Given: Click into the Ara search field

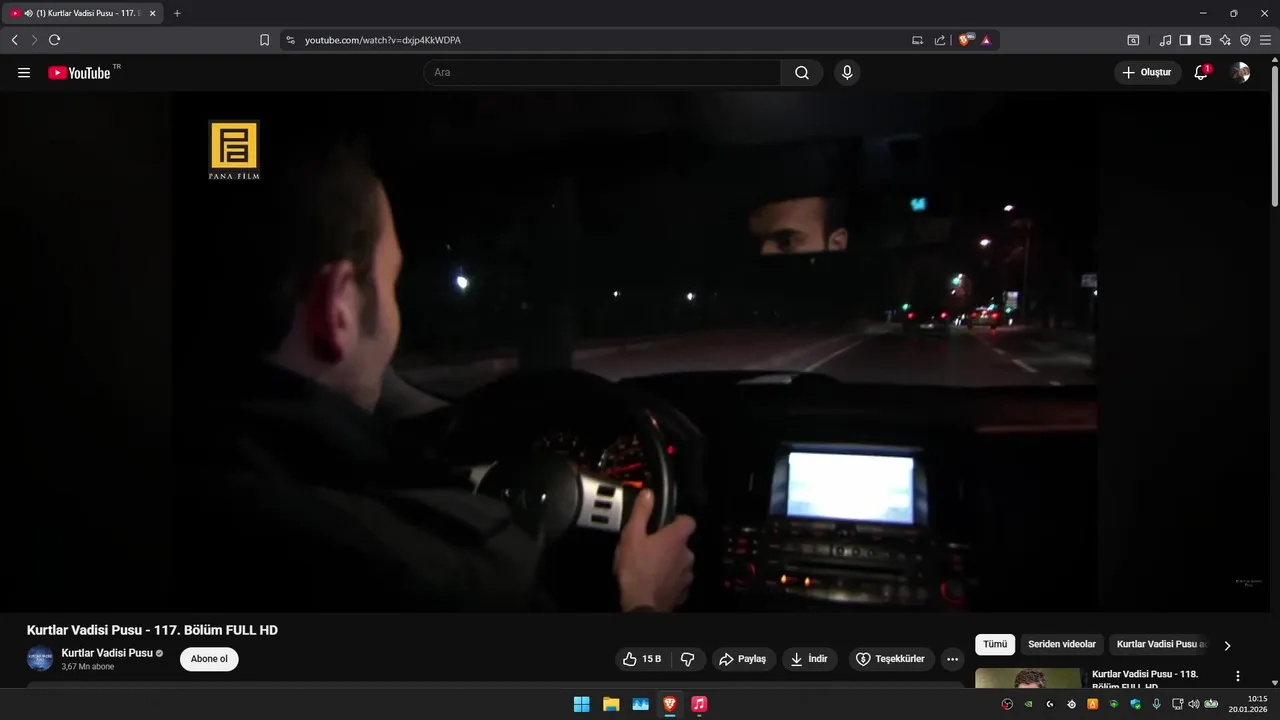Looking at the screenshot, I should point(603,73).
